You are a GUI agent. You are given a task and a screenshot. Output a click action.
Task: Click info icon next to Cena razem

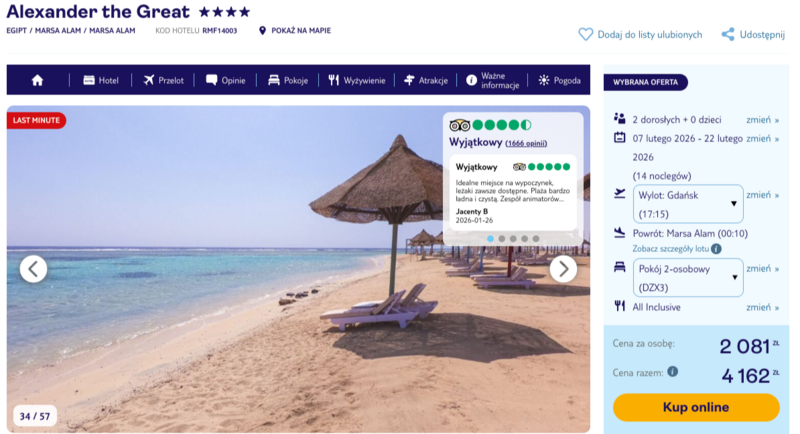point(673,371)
